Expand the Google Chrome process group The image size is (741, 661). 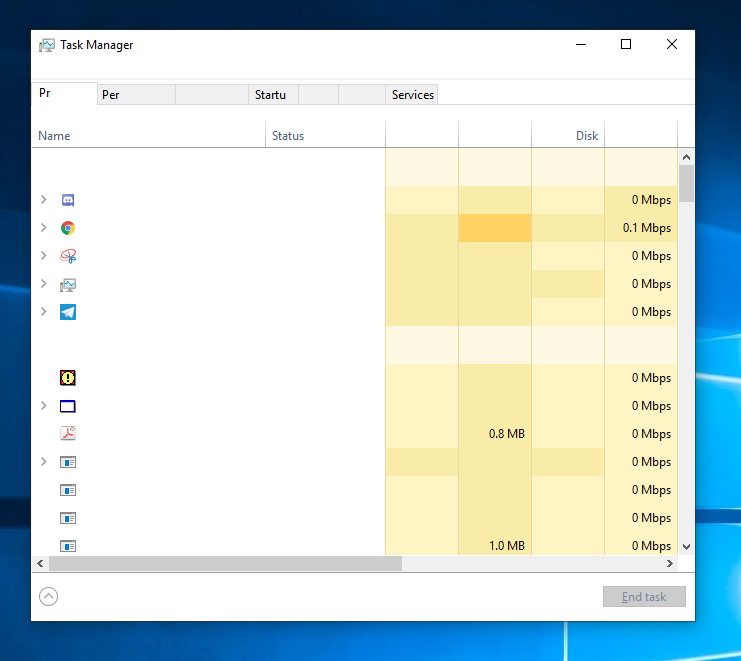[x=43, y=228]
